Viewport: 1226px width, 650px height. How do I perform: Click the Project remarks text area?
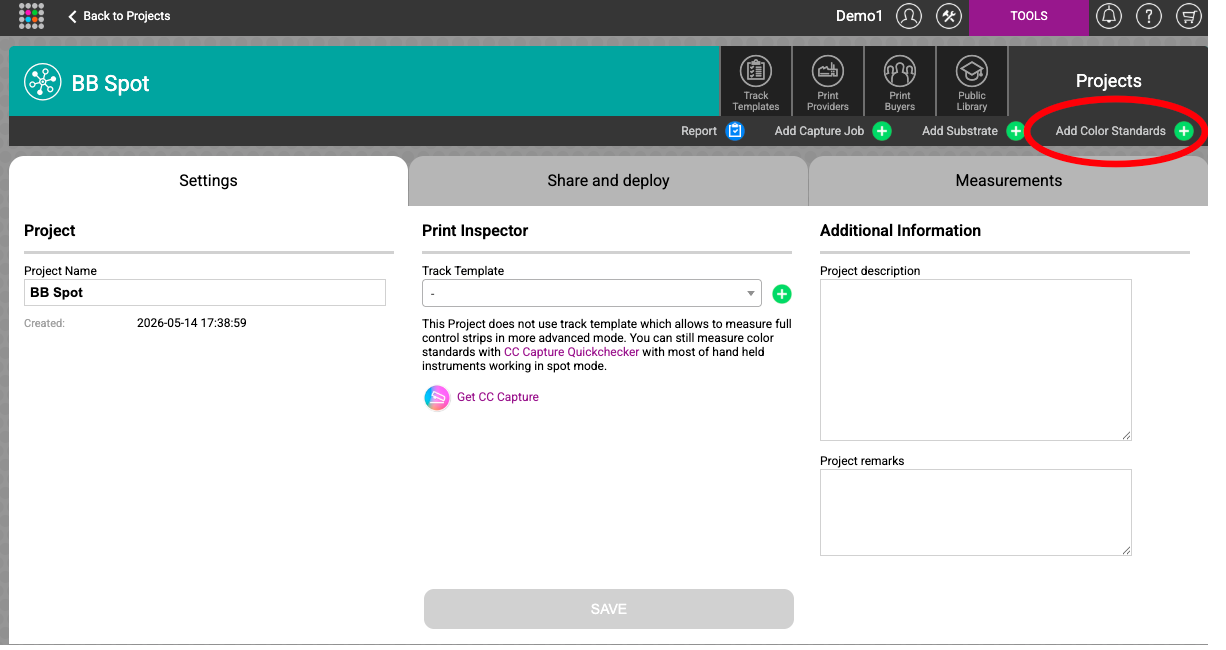(x=976, y=513)
